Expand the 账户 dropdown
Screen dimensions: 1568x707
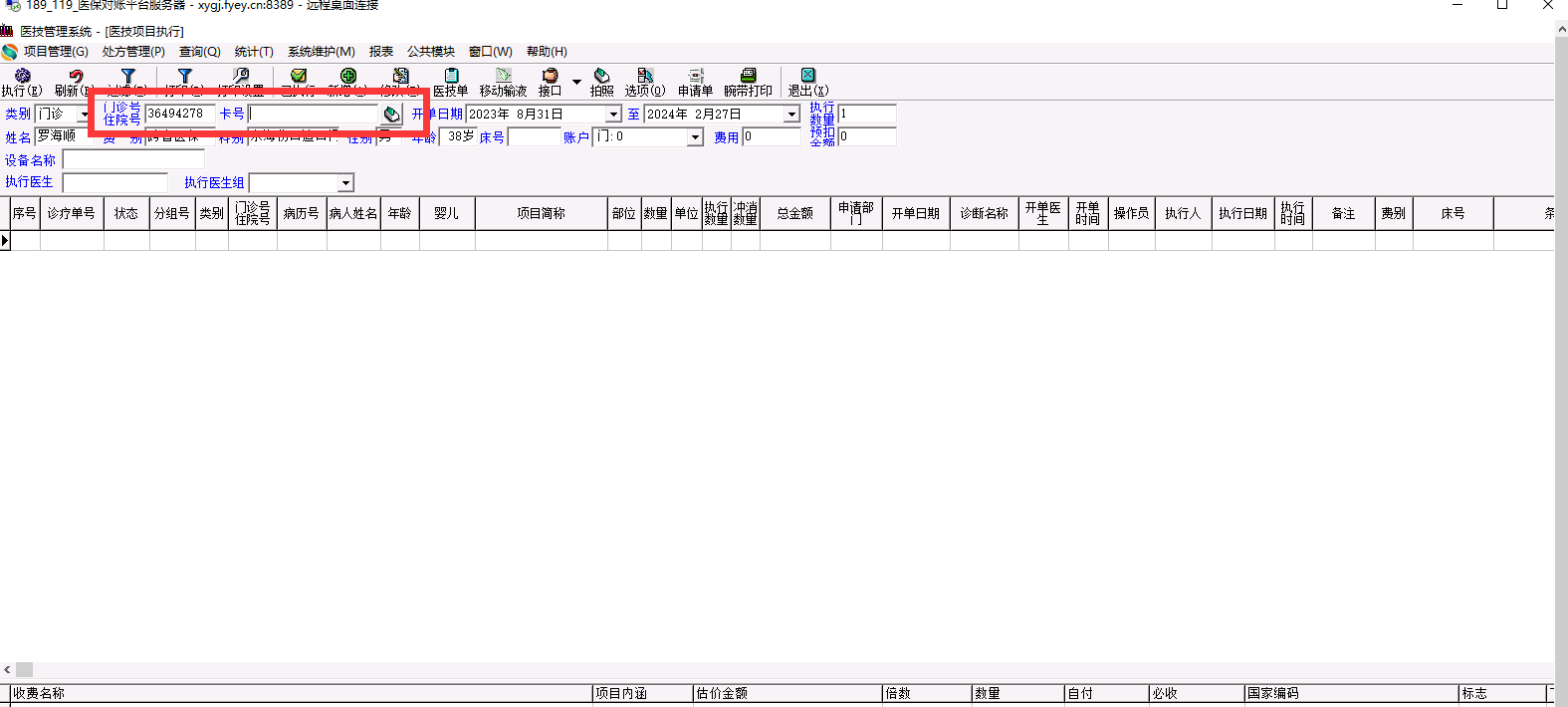695,137
